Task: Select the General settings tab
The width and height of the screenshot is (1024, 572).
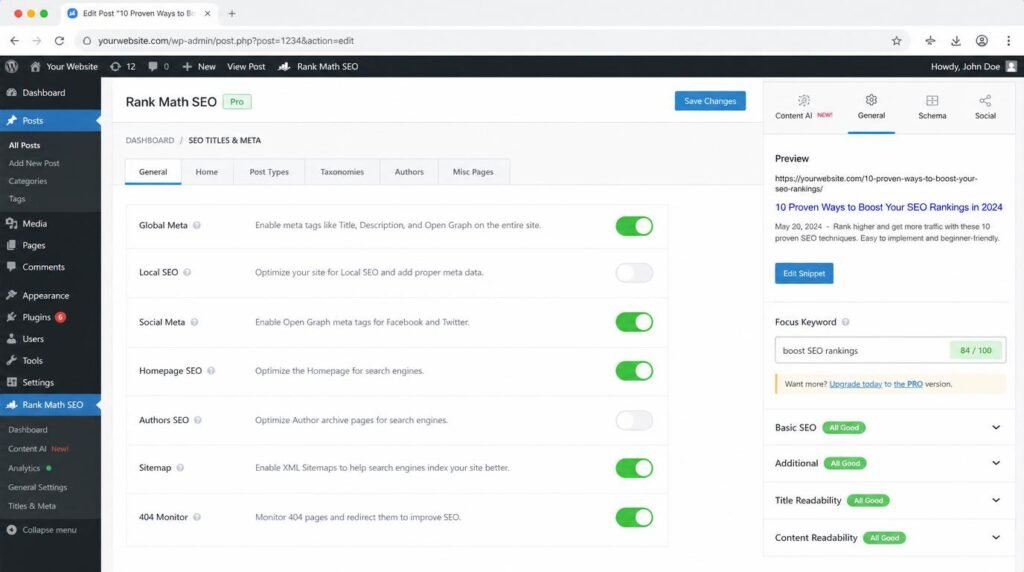Action: pos(153,172)
